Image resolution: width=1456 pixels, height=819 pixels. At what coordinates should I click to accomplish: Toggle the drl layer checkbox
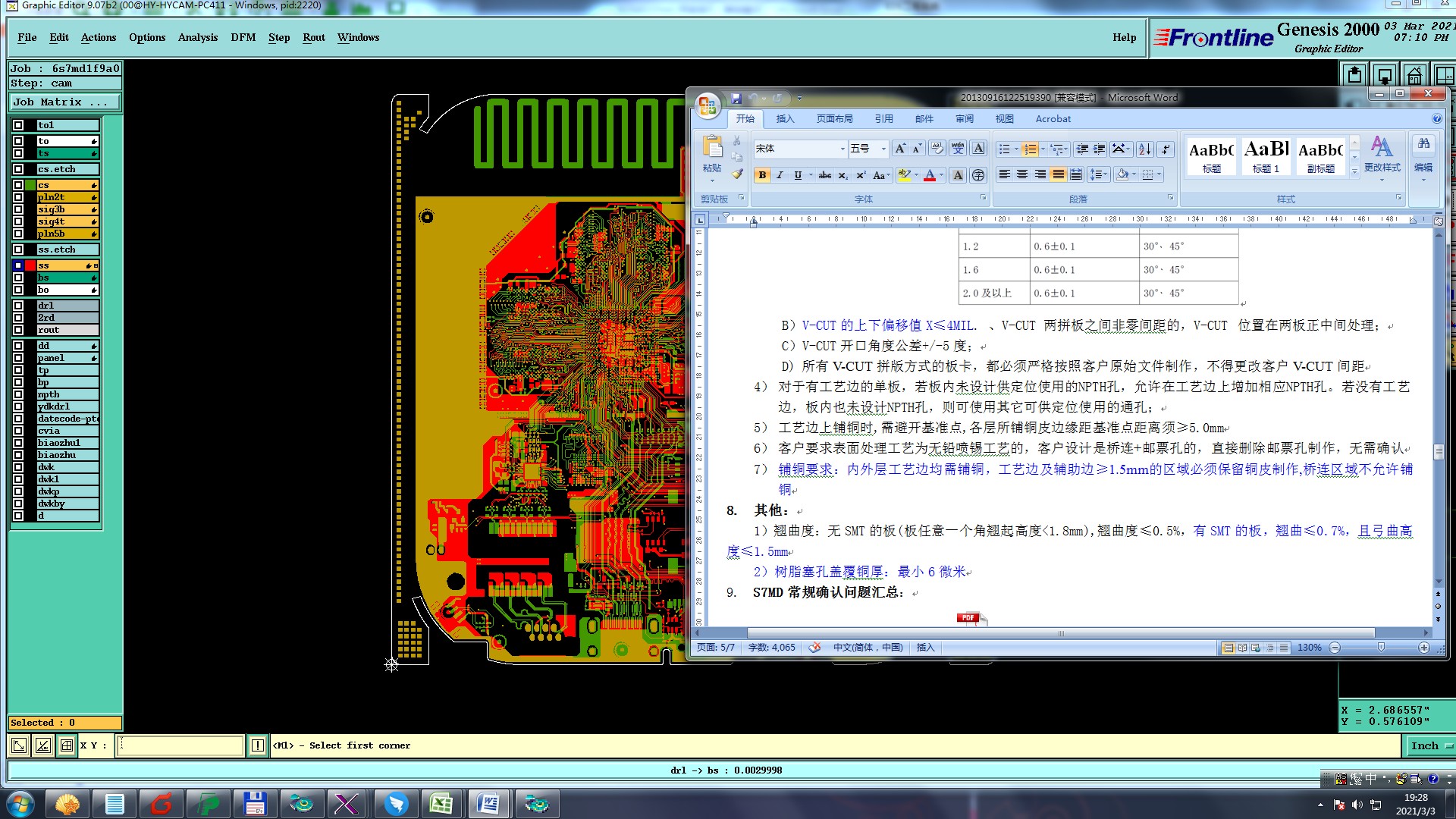pyautogui.click(x=18, y=306)
